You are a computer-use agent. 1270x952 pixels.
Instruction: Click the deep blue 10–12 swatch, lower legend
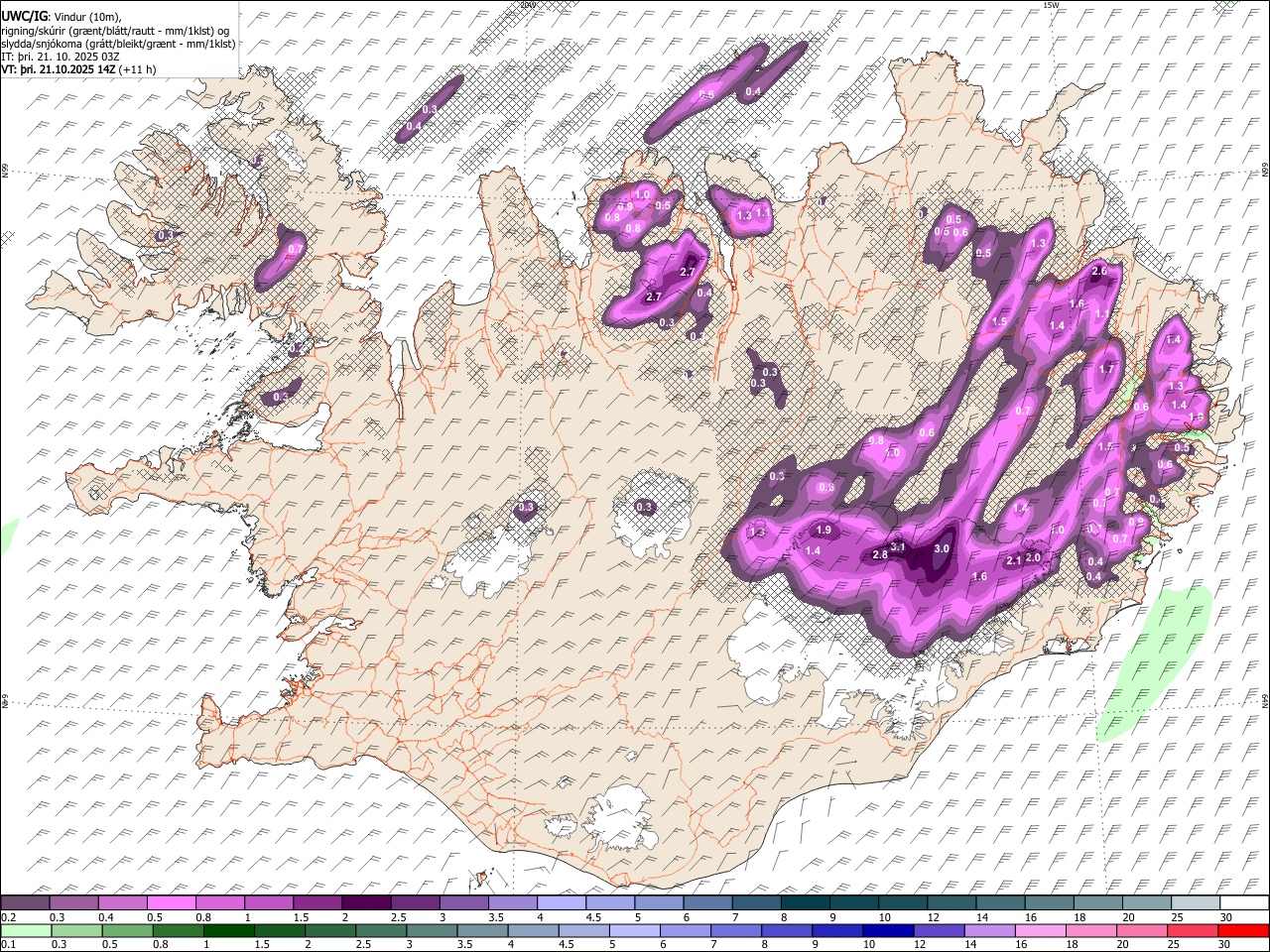tap(889, 930)
